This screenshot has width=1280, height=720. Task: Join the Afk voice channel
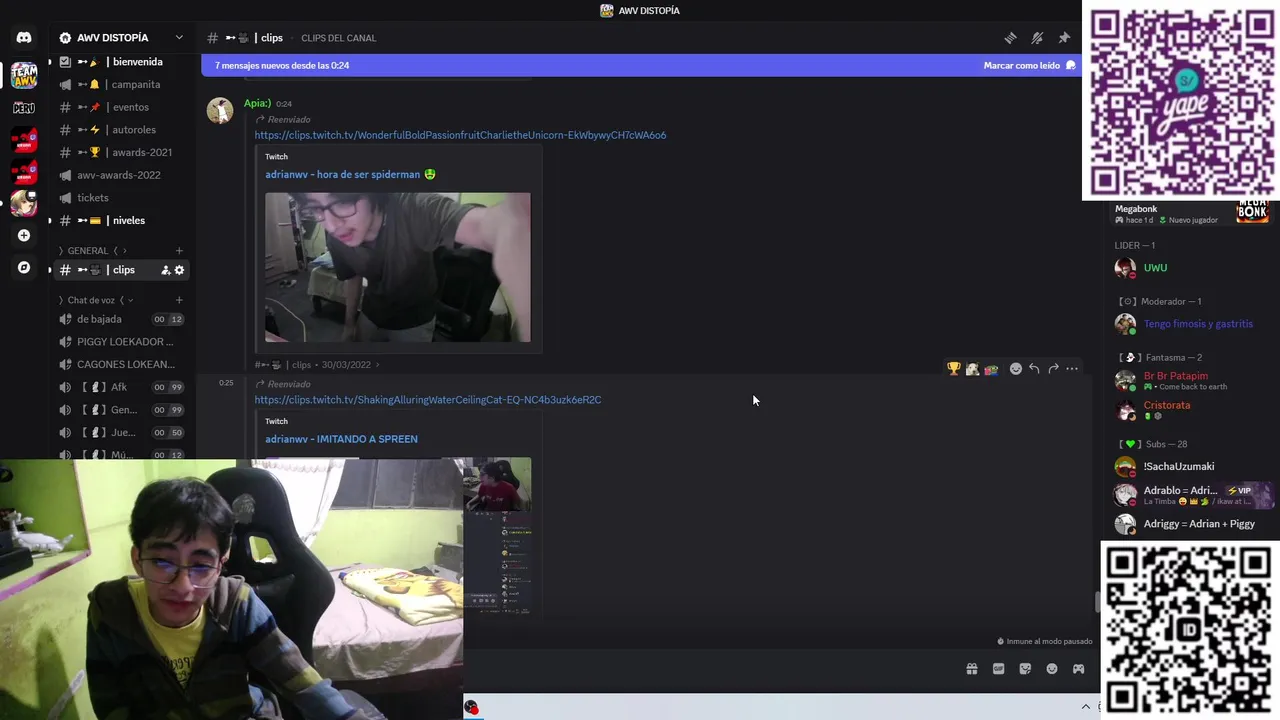[120, 388]
